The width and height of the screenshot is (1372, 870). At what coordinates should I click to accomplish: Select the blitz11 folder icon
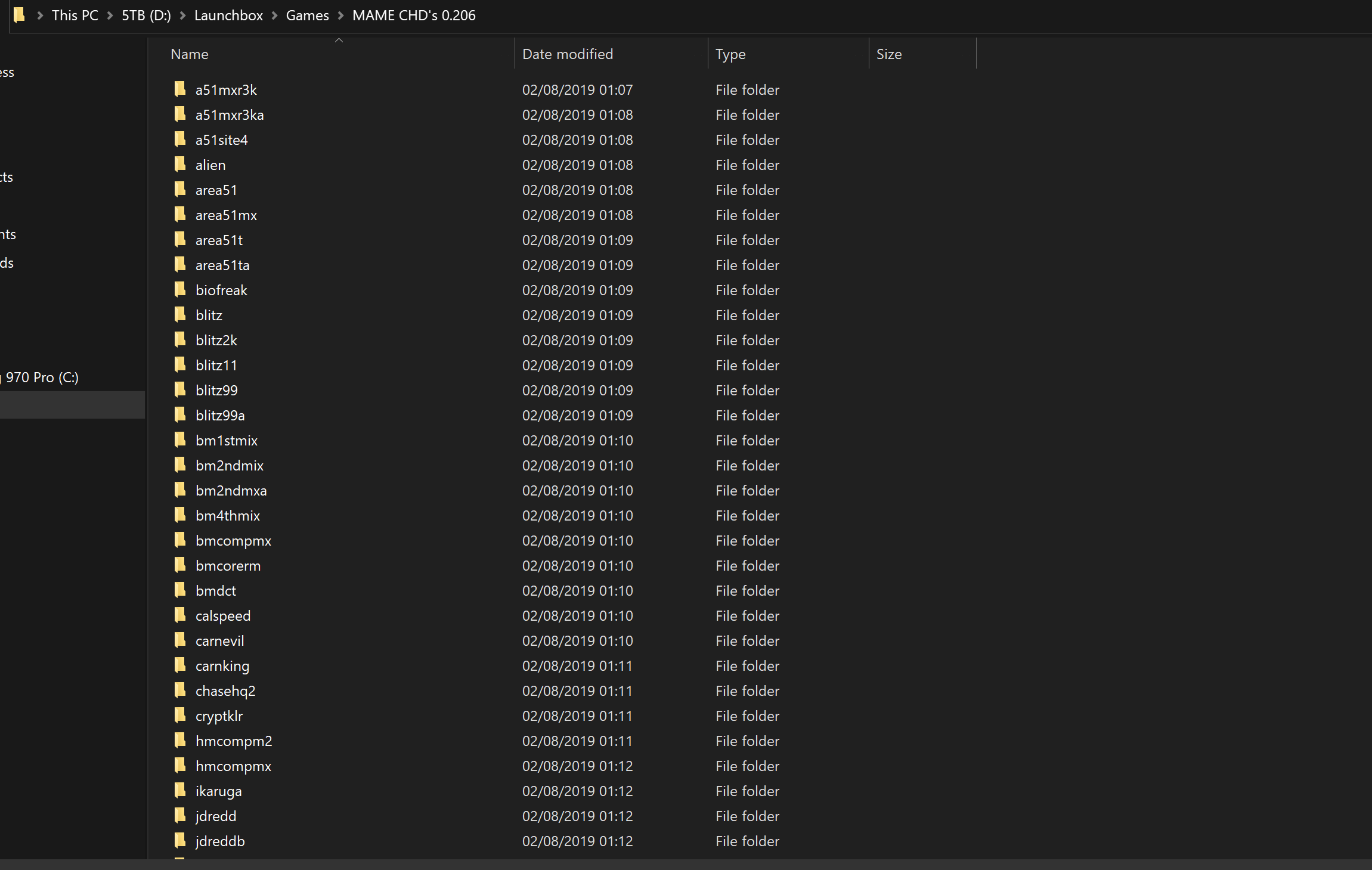(180, 365)
